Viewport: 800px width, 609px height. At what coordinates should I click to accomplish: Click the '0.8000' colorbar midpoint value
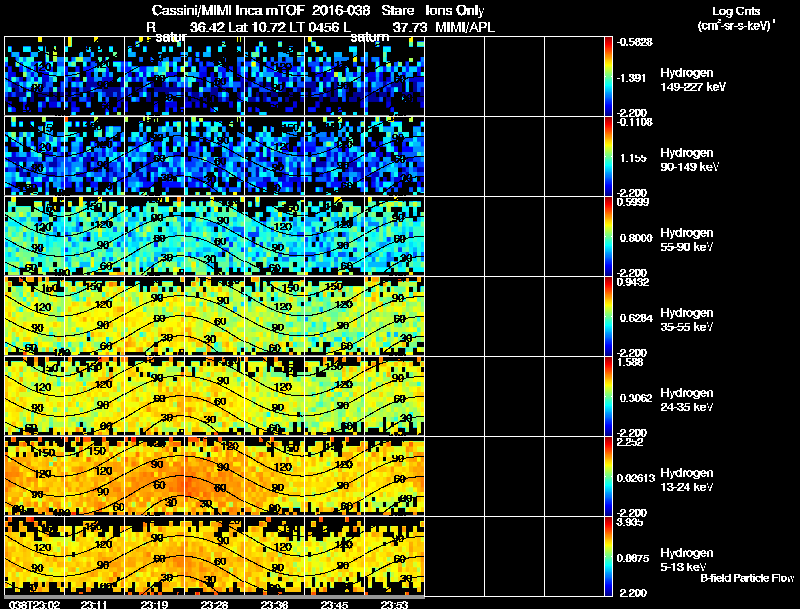pos(636,238)
